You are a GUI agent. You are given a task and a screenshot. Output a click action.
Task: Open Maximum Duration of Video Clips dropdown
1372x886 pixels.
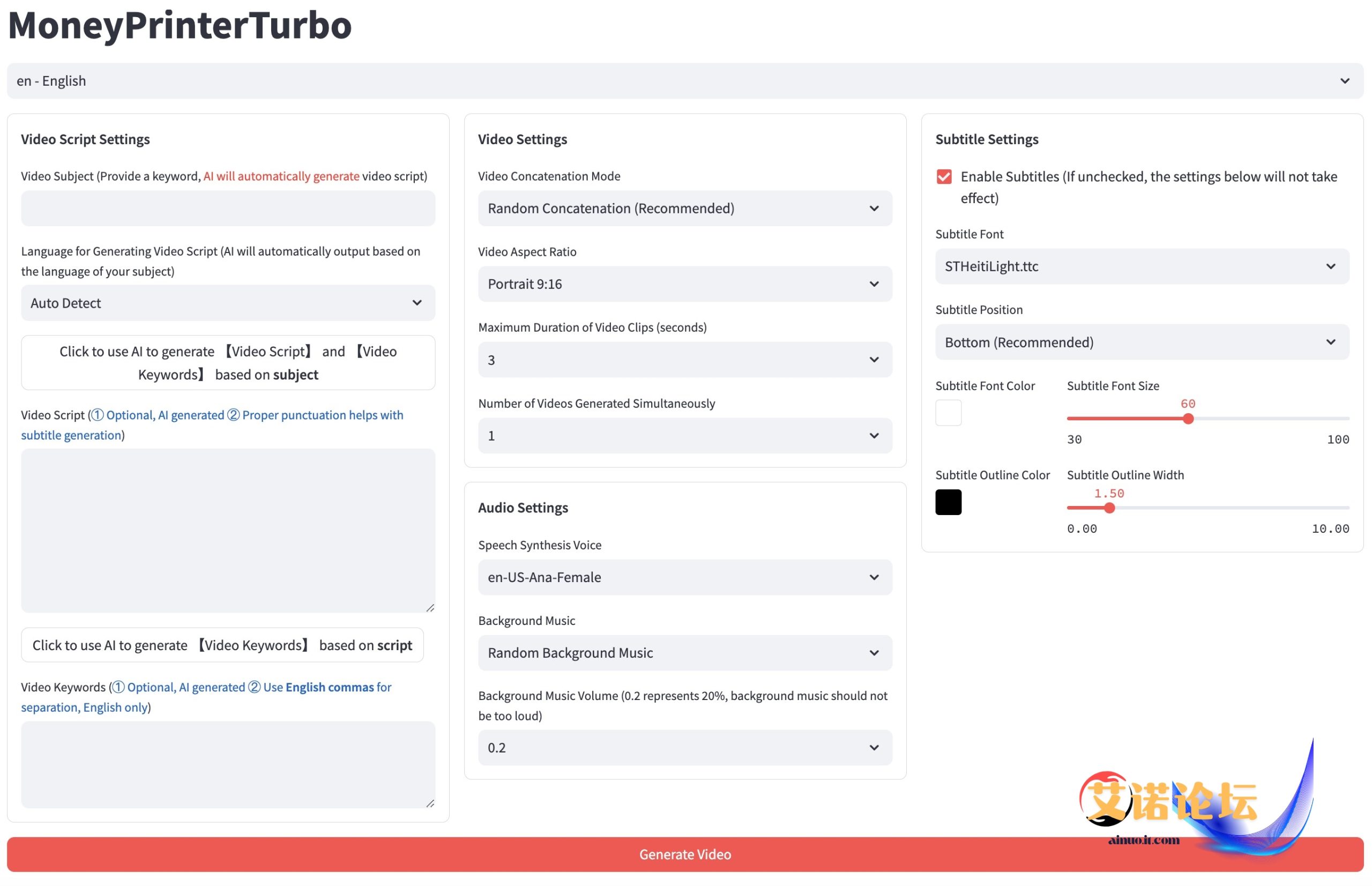click(685, 360)
